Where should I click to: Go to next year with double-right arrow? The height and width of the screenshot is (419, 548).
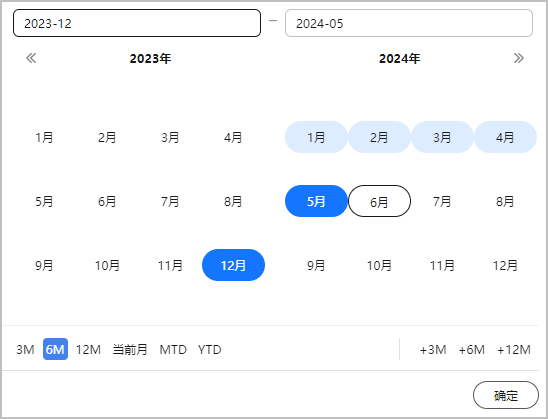519,58
